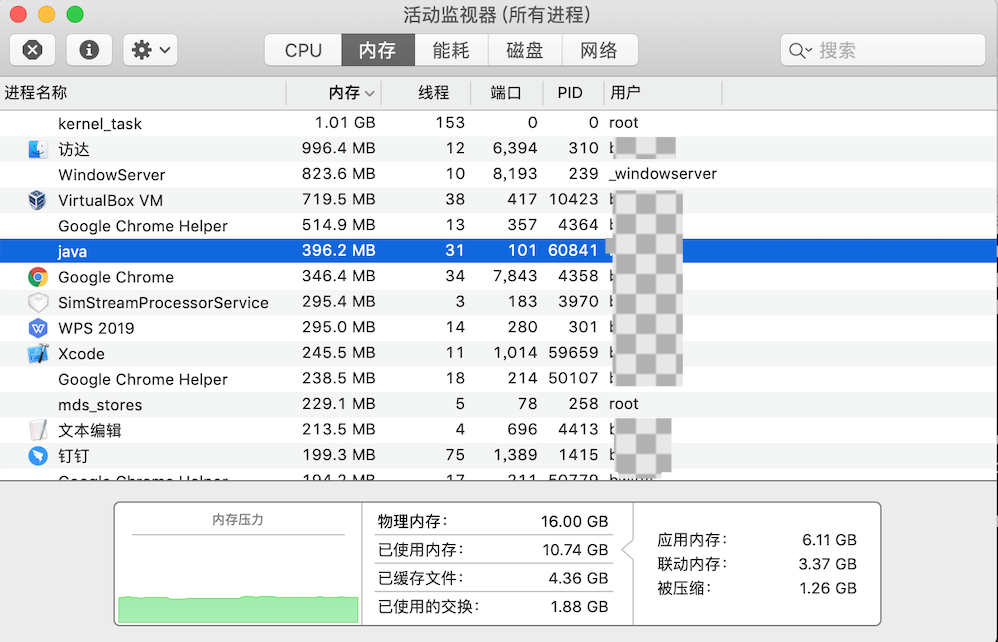Click the _windowserver user cell
The height and width of the screenshot is (642, 998).
click(x=663, y=174)
